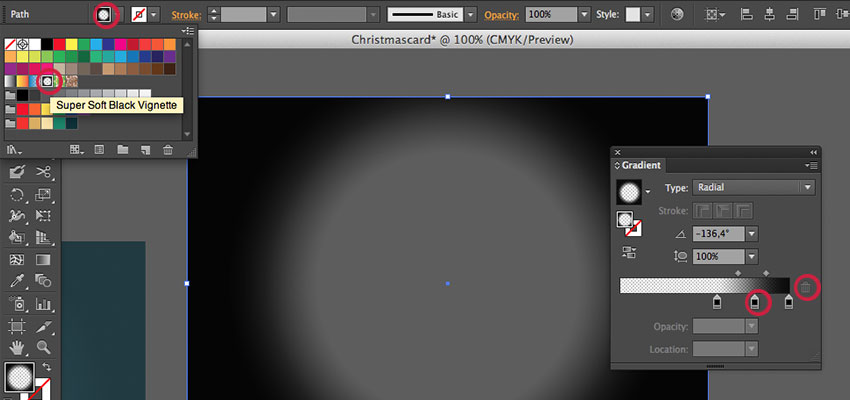850x400 pixels.
Task: Click Opacity link in control bar
Action: click(x=501, y=15)
